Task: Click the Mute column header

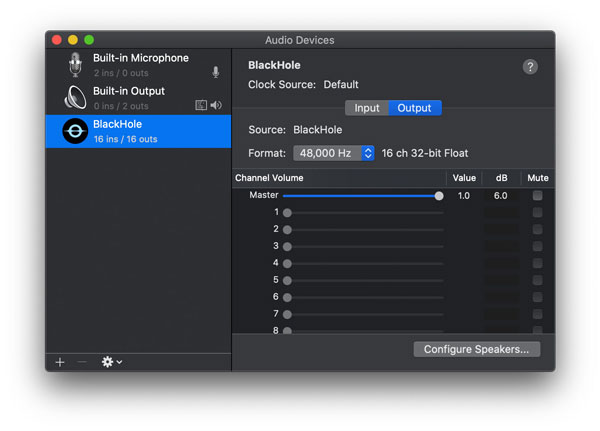Action: (538, 178)
